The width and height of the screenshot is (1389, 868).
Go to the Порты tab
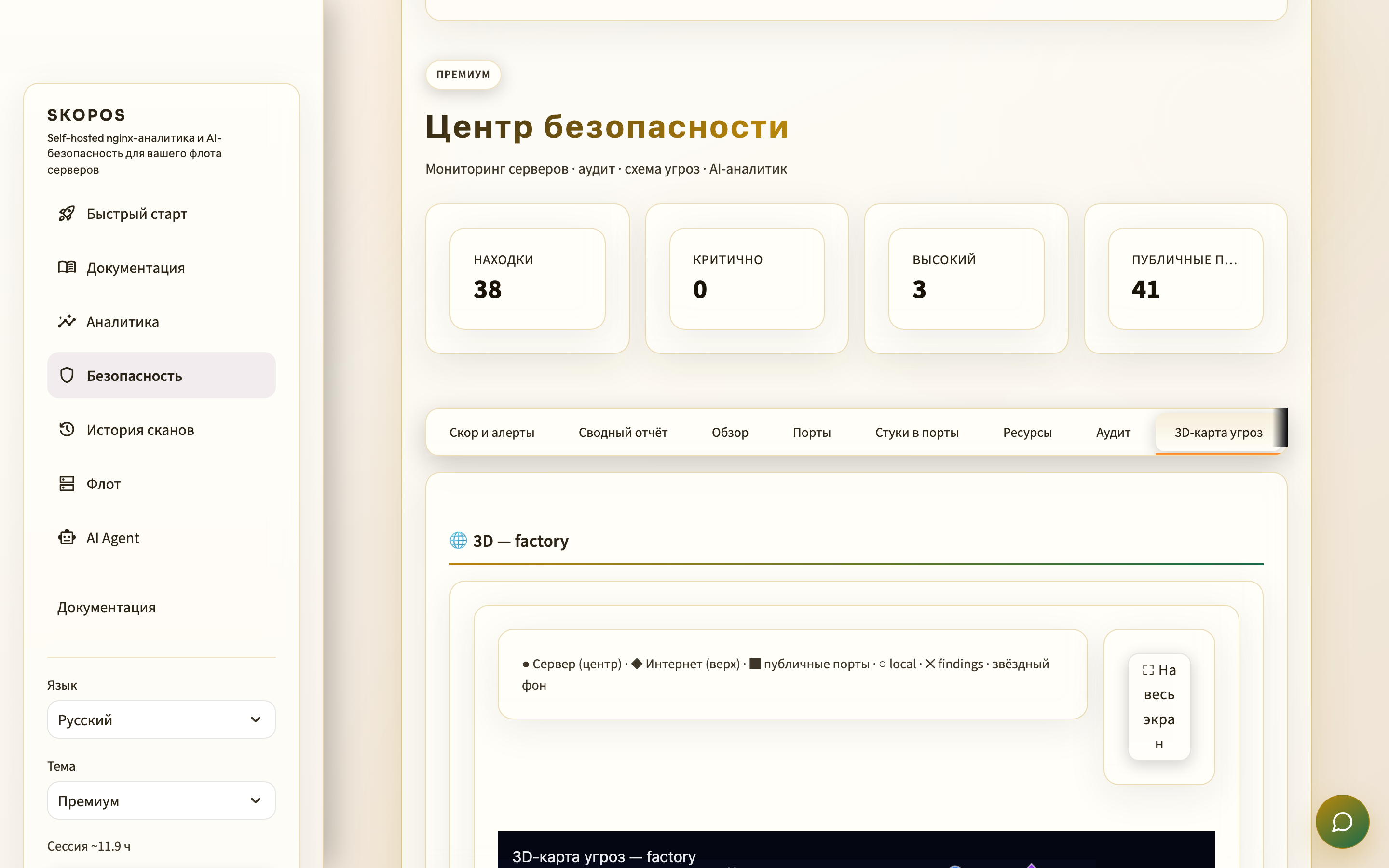tap(812, 432)
